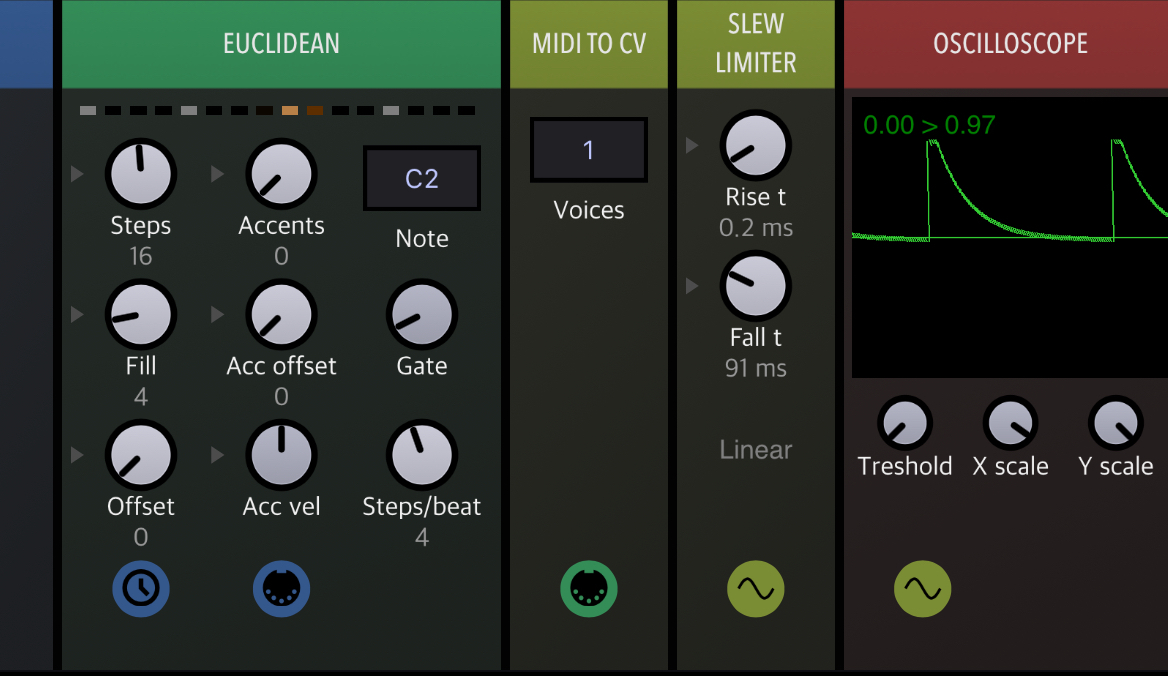Click the SLEW LIMITER module header
The width and height of the screenshot is (1168, 676).
[x=755, y=44]
